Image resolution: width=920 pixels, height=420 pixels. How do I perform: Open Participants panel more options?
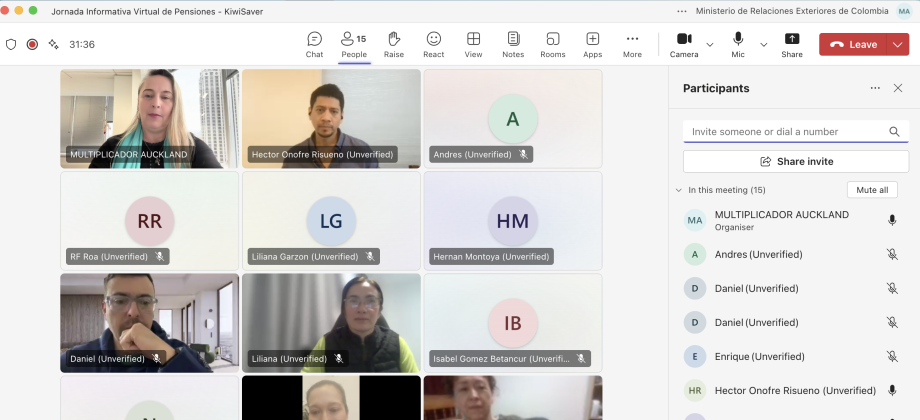tap(875, 88)
